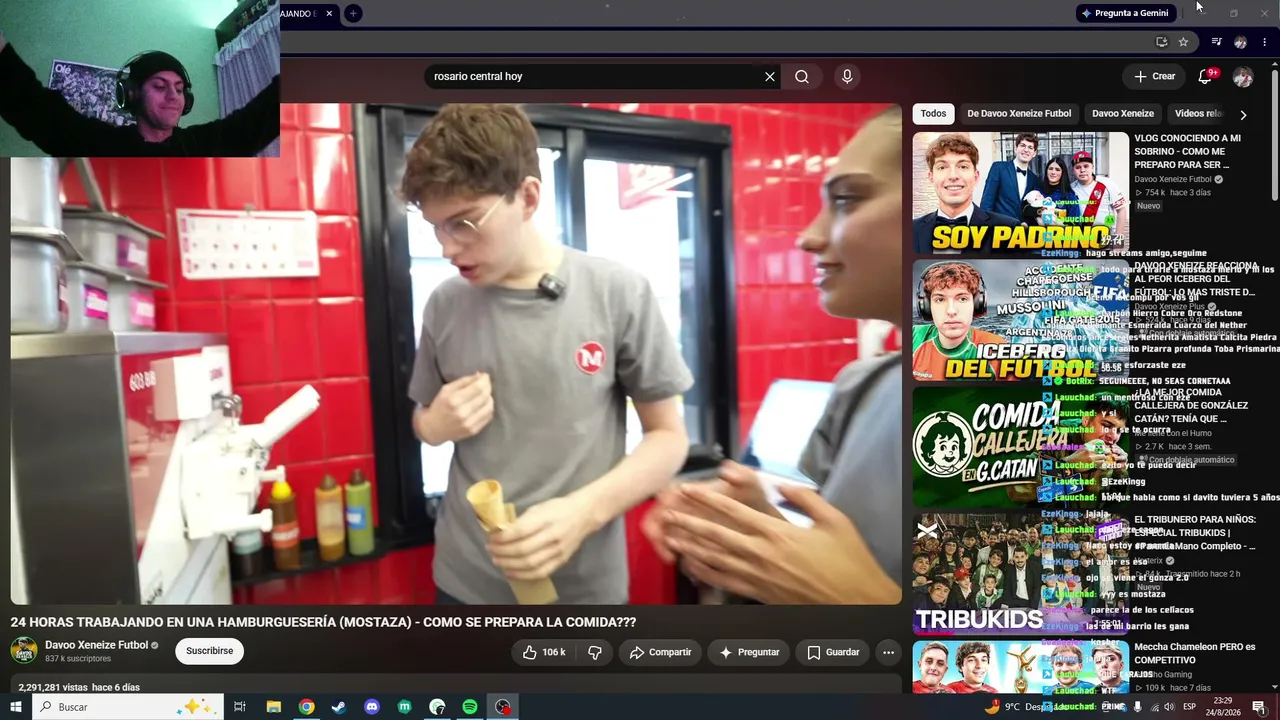Viewport: 1280px width, 720px height.
Task: Ask Gemini using Pregunta a Gemini button
Action: (1125, 13)
